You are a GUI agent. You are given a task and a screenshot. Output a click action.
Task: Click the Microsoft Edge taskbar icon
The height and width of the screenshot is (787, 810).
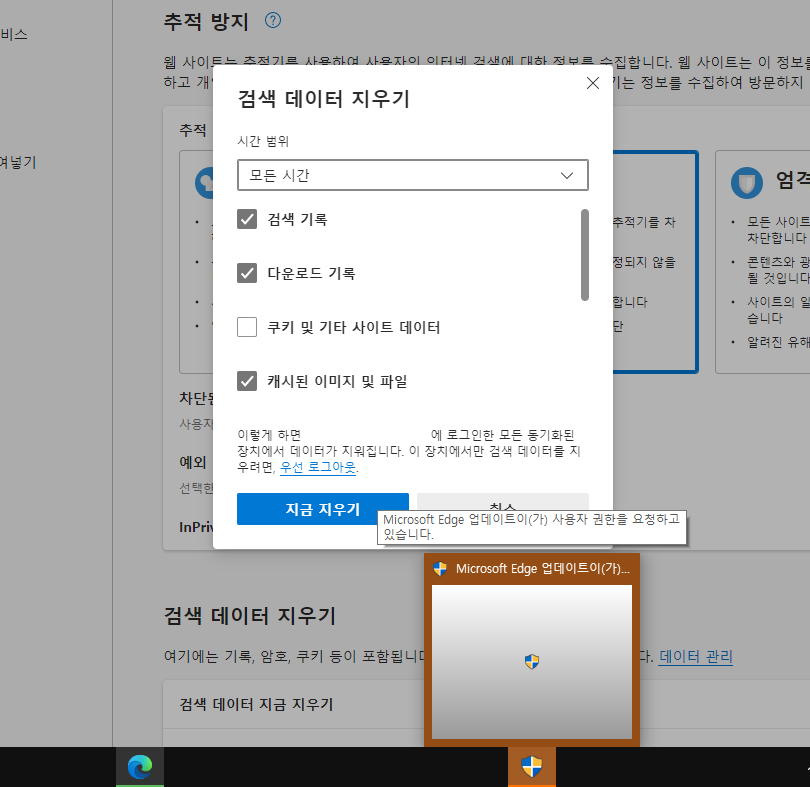coord(140,767)
